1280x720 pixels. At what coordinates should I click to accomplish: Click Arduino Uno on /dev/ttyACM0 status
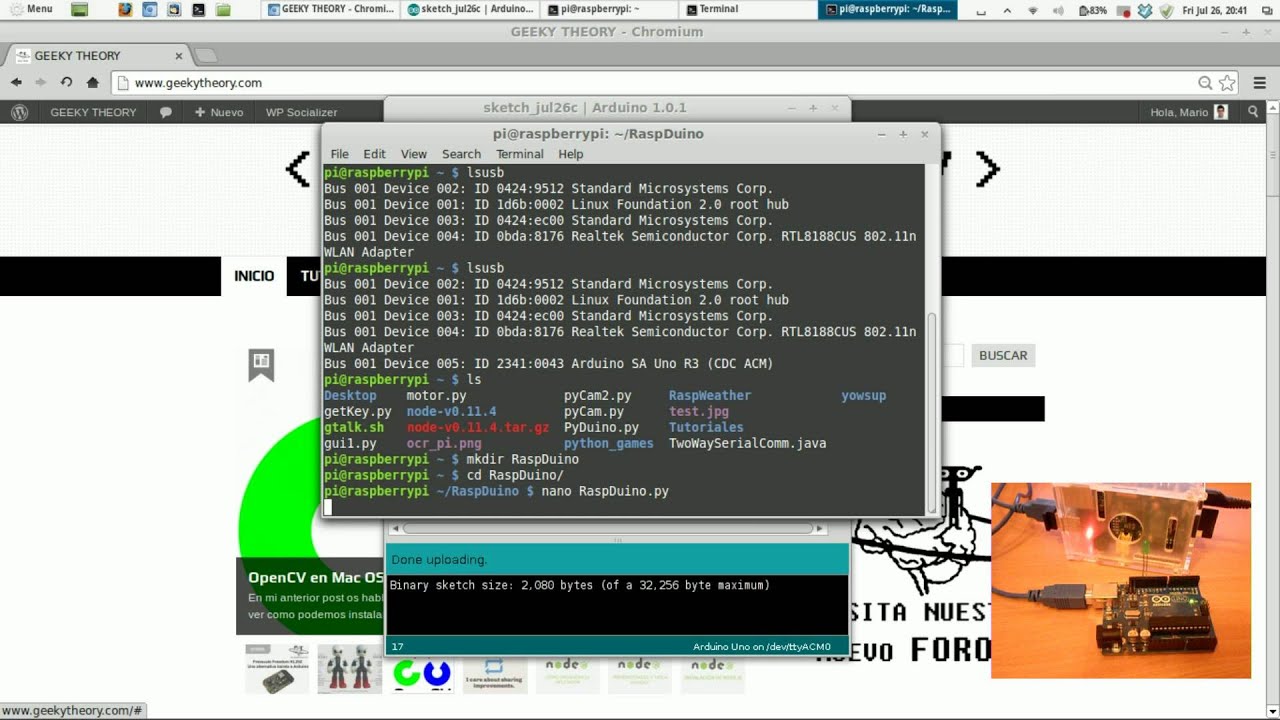pyautogui.click(x=762, y=647)
